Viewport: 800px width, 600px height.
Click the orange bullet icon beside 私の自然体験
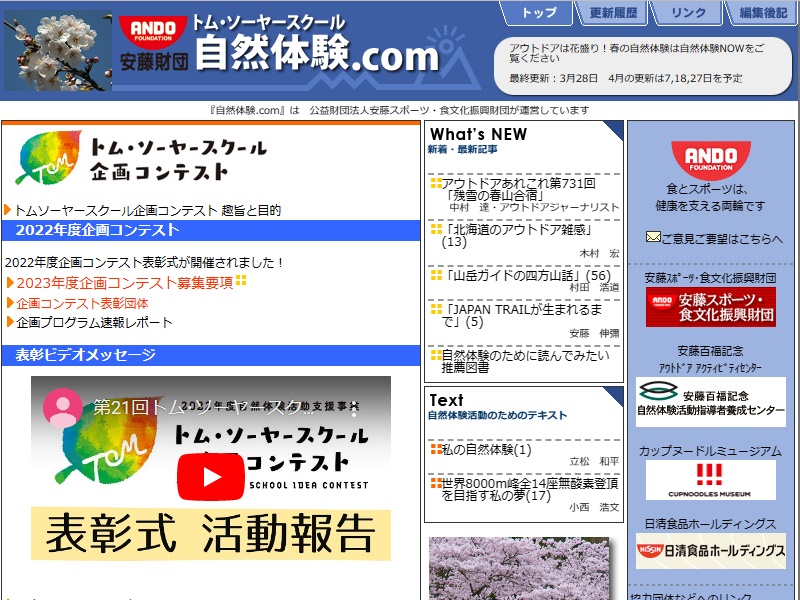coord(436,449)
